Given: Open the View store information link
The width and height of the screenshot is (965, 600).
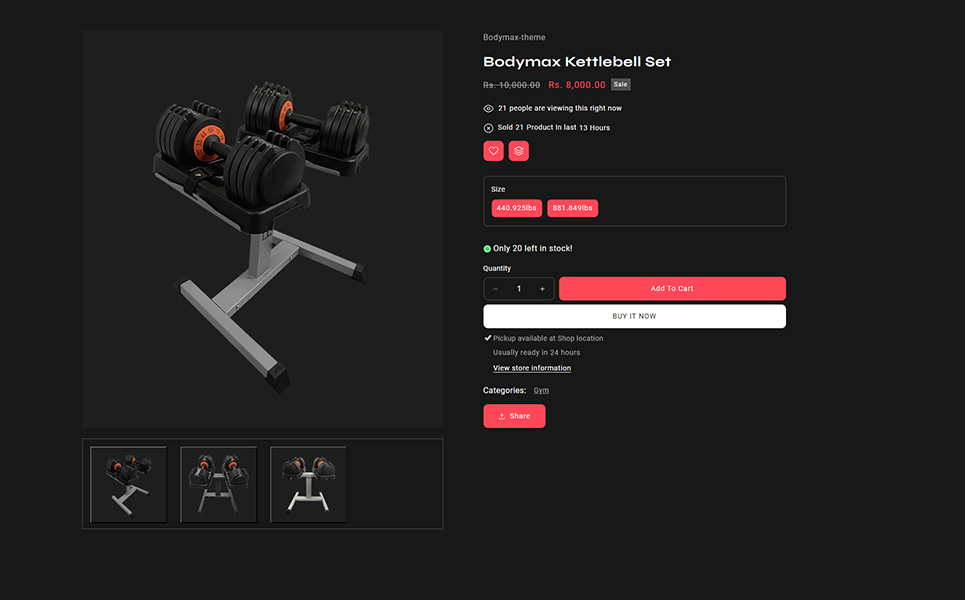Looking at the screenshot, I should [x=532, y=368].
